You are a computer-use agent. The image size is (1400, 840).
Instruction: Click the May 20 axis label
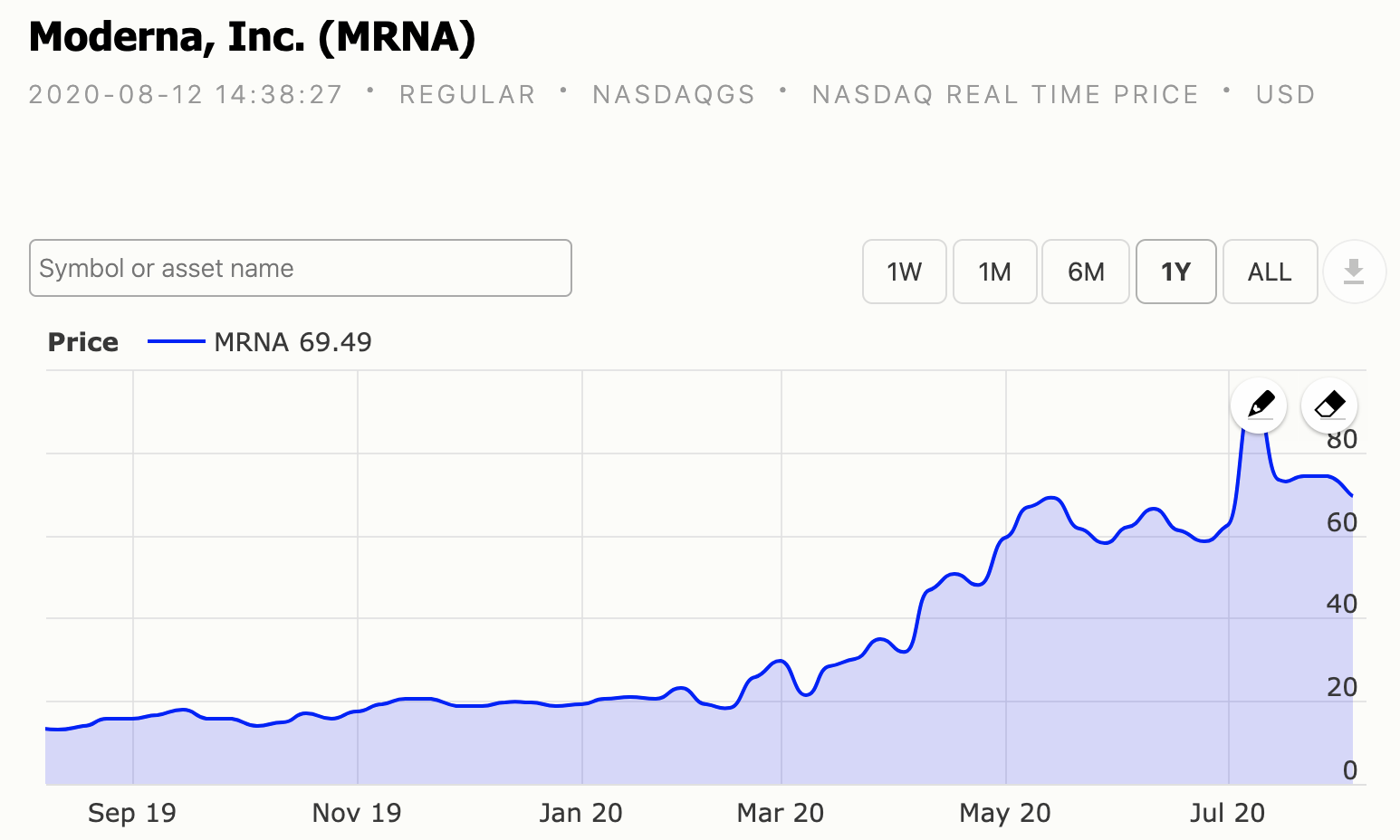pyautogui.click(x=1005, y=813)
